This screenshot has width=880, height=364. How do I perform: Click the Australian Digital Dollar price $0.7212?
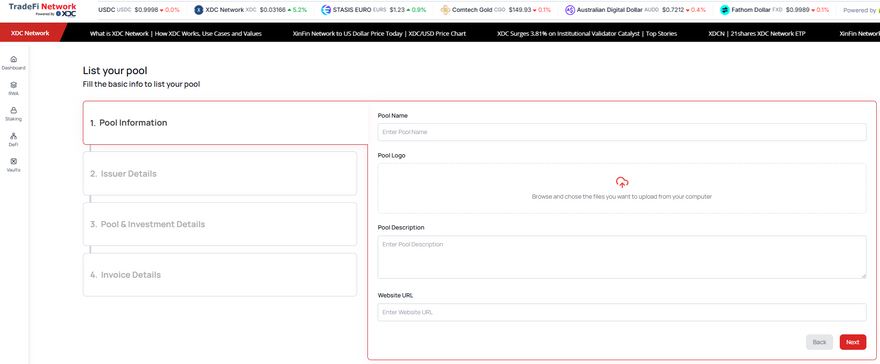click(x=673, y=10)
